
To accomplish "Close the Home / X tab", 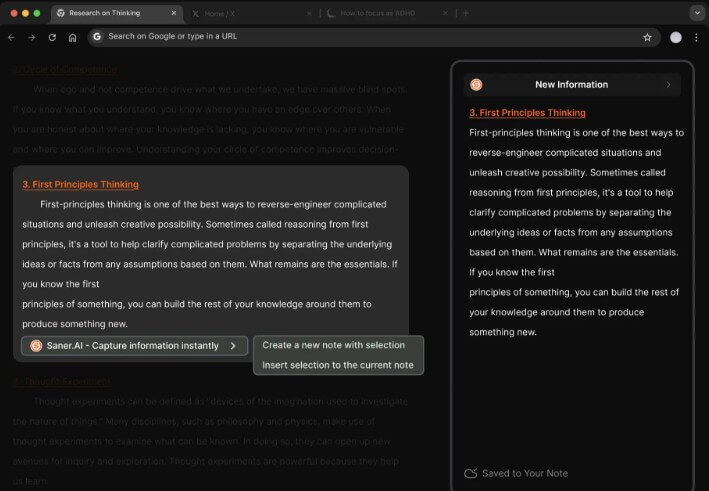I will click(x=309, y=14).
